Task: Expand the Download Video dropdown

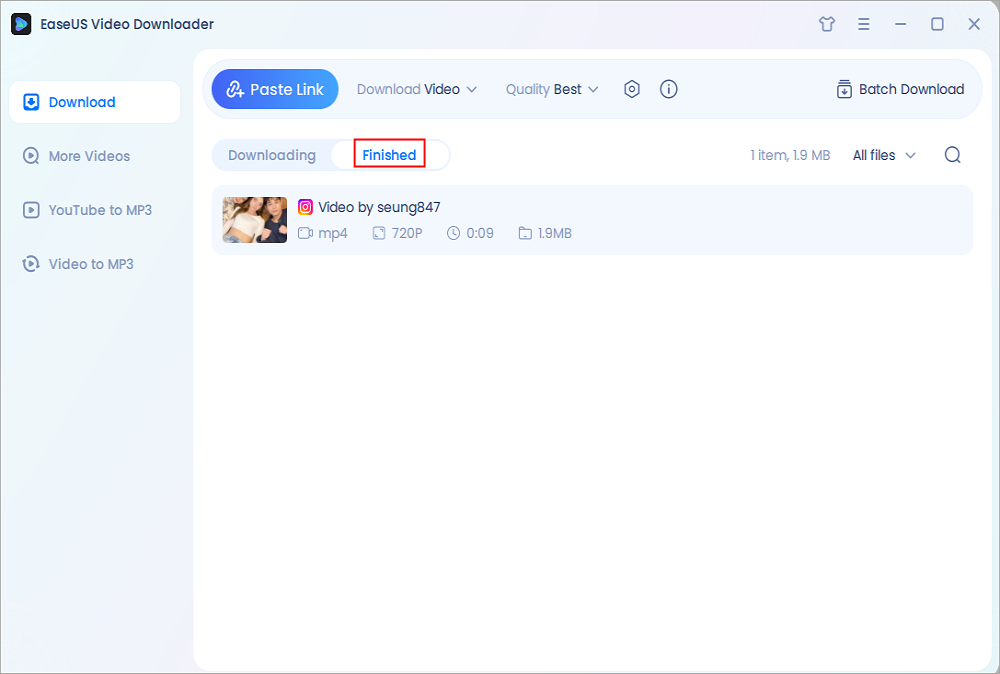Action: coord(416,89)
